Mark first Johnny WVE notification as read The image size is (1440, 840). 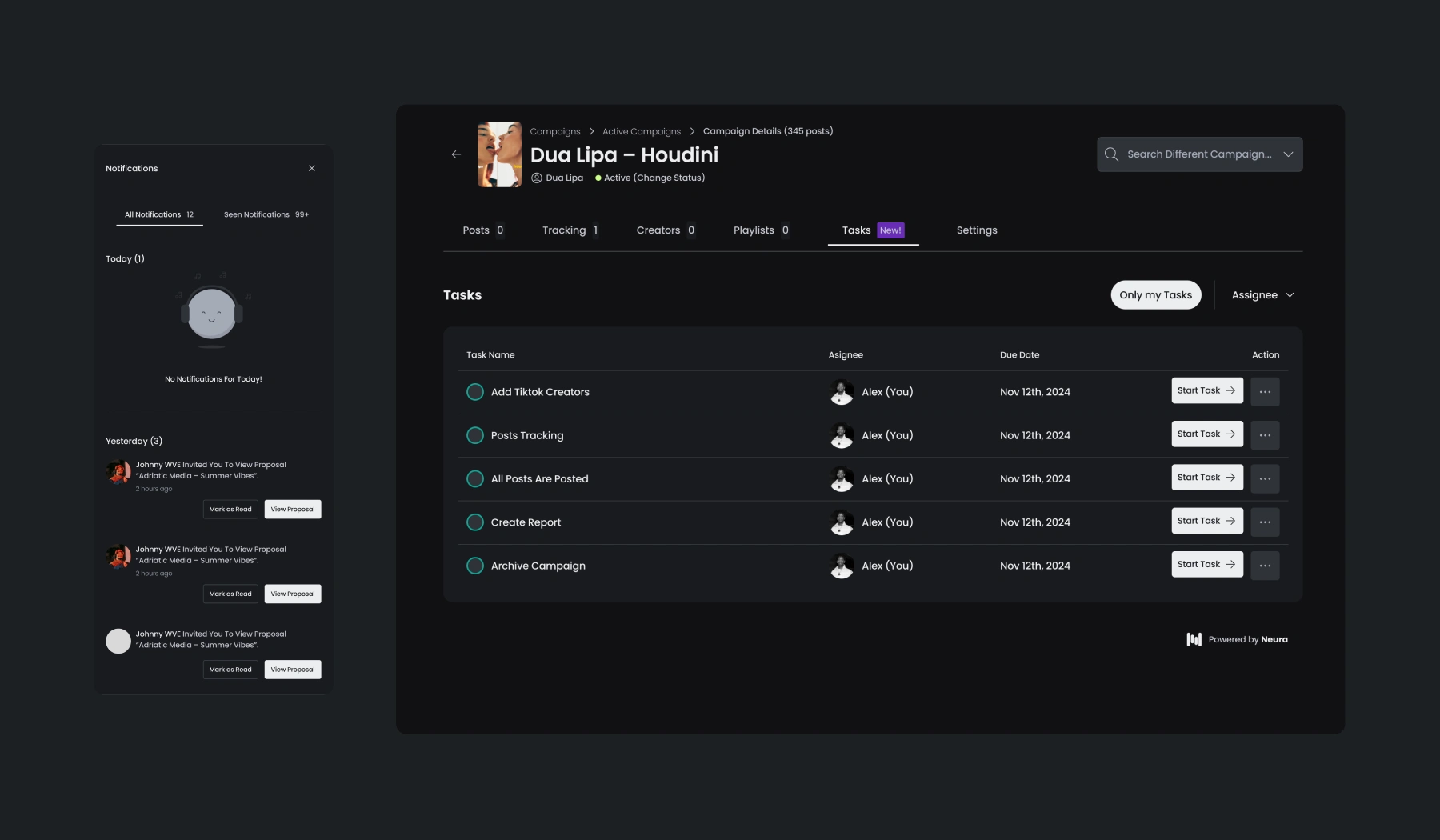[x=230, y=510]
